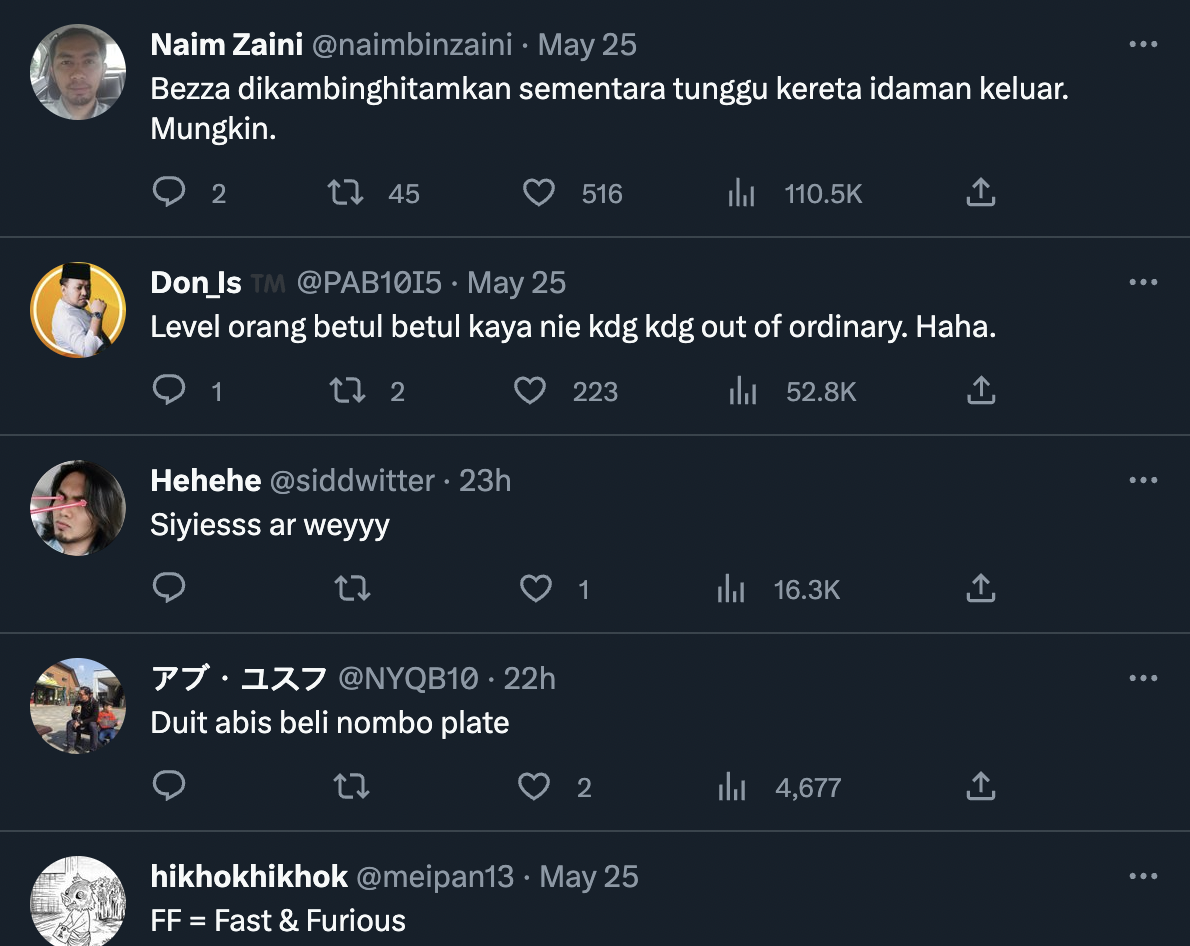Open the @naimbinzaini profile handle
The height and width of the screenshot is (946, 1190).
412,45
